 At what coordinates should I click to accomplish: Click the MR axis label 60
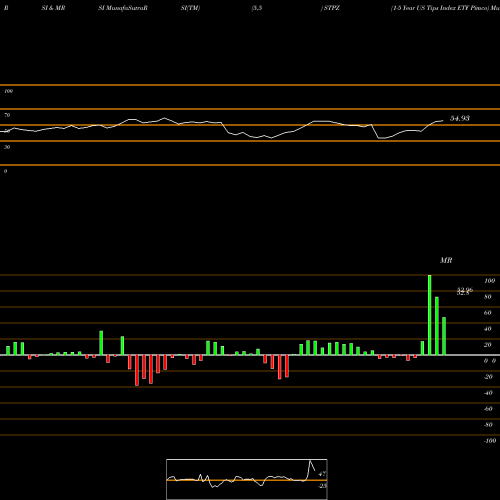[488, 313]
